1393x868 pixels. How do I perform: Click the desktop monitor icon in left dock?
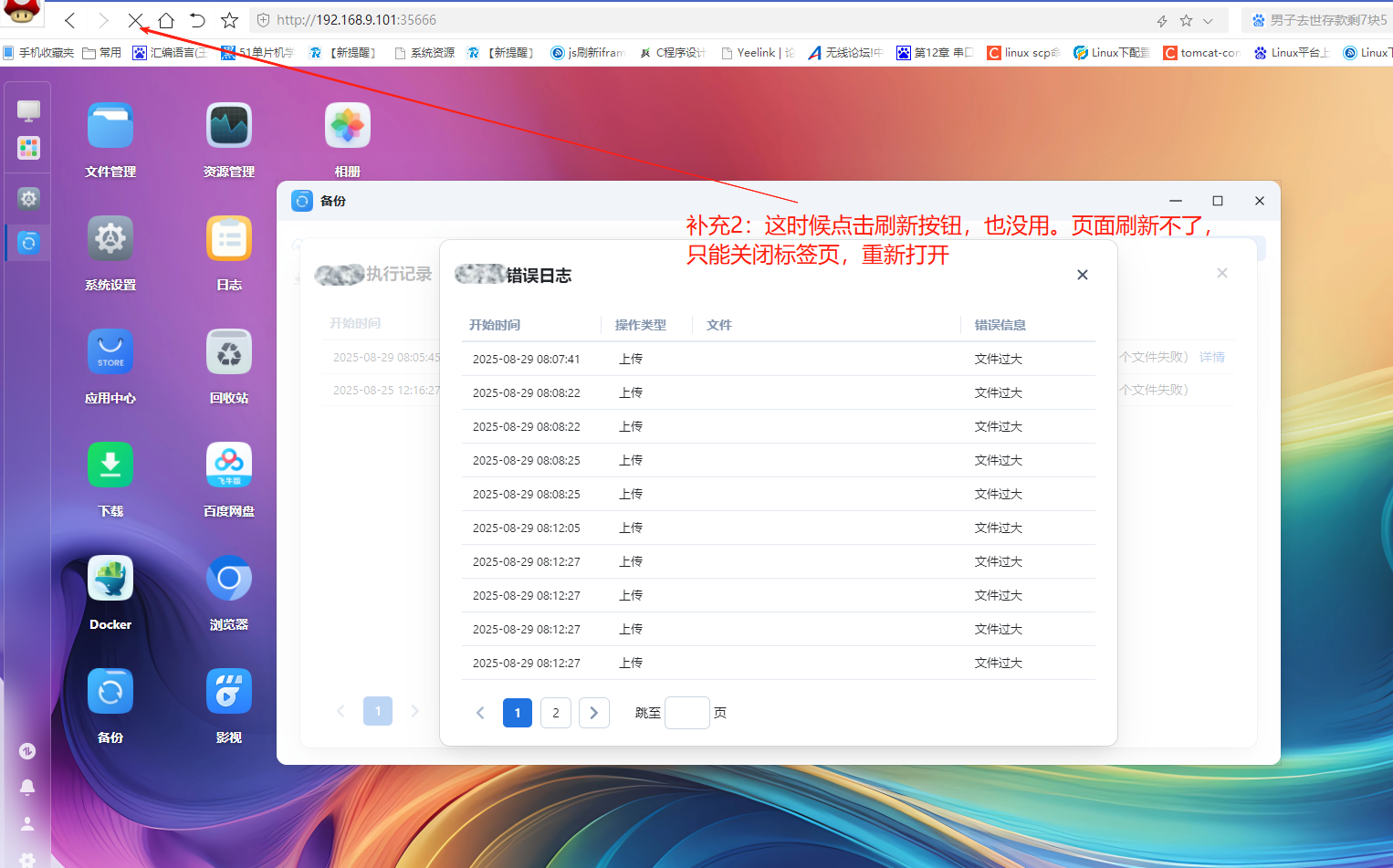pos(28,111)
